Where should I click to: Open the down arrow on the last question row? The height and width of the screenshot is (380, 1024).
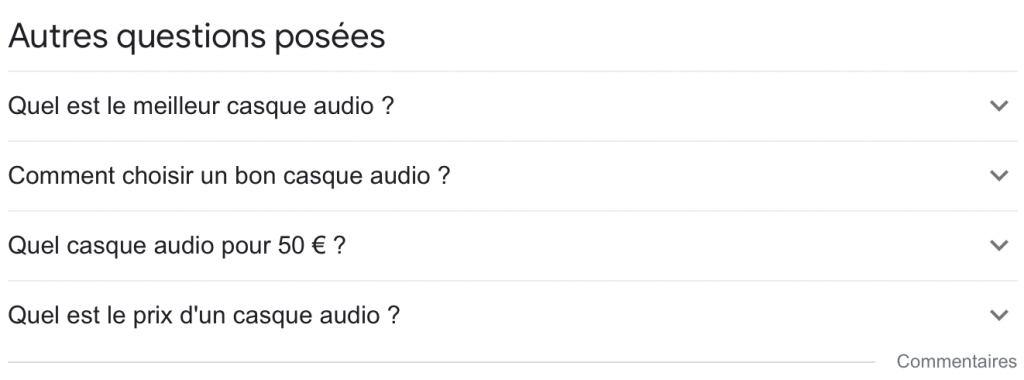[x=999, y=315]
